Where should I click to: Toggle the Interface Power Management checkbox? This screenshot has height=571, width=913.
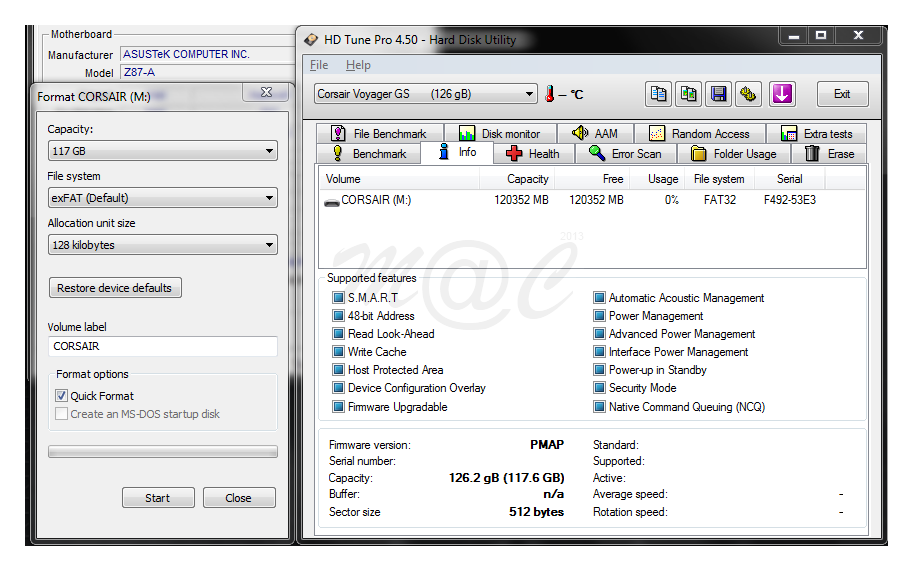pos(599,352)
